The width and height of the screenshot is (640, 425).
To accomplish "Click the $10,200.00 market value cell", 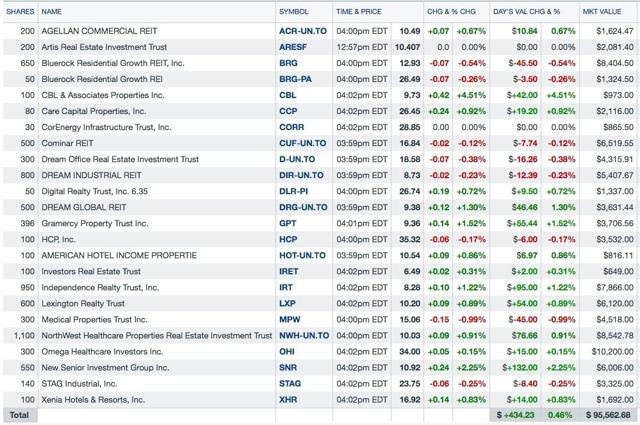I will tap(612, 352).
